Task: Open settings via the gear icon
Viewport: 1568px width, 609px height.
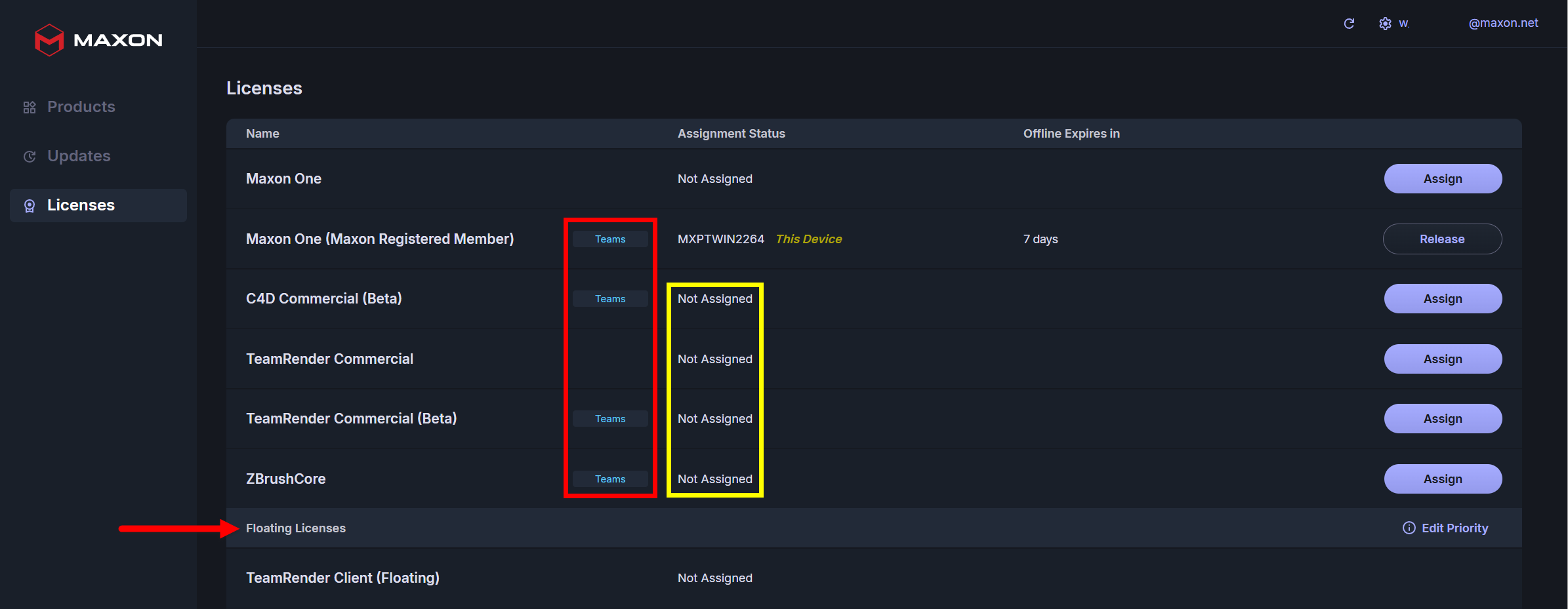Action: 1385,24
